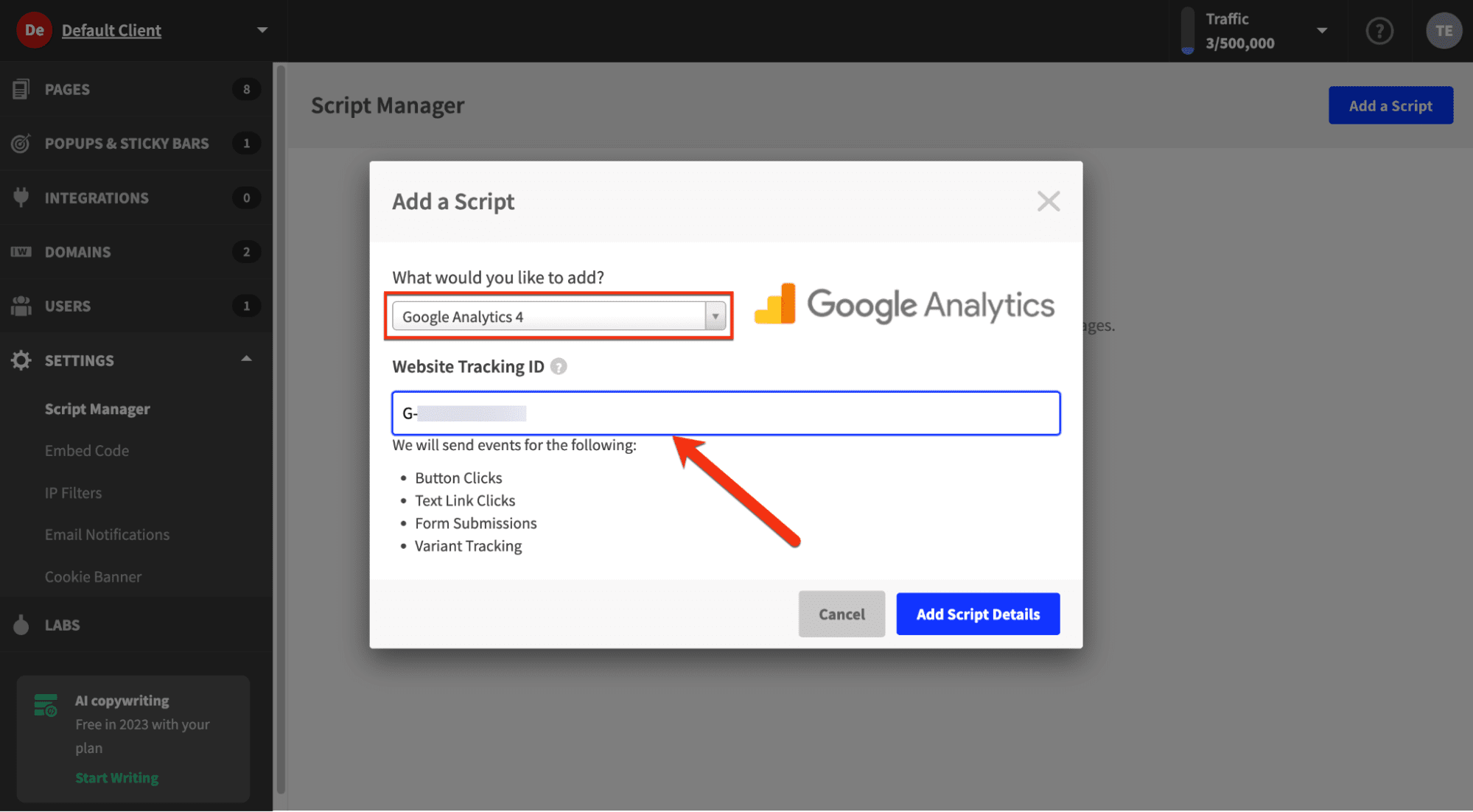Select Email Notifications under Settings
The width and height of the screenshot is (1473, 812).
pyautogui.click(x=107, y=534)
